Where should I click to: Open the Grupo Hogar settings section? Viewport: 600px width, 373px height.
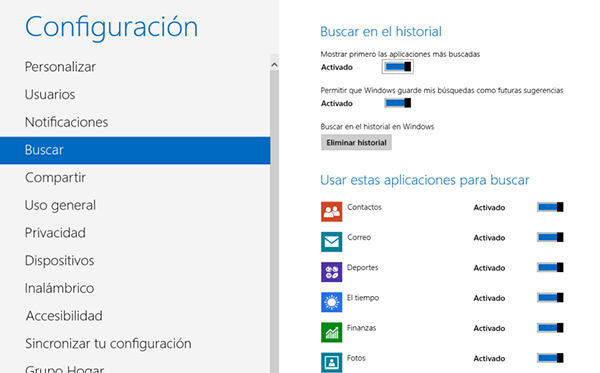(x=135, y=366)
